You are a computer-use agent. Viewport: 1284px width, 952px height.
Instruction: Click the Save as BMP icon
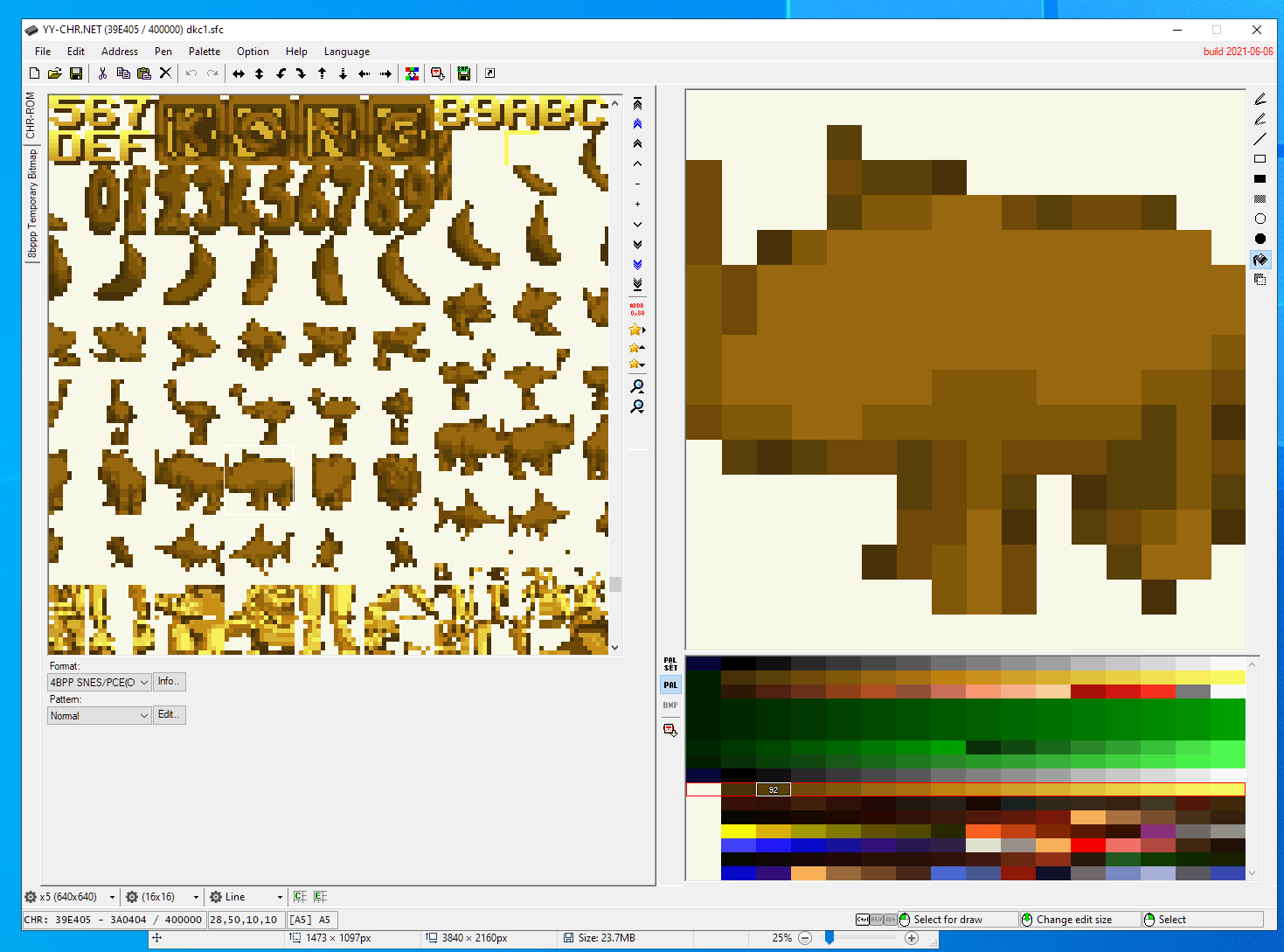464,73
